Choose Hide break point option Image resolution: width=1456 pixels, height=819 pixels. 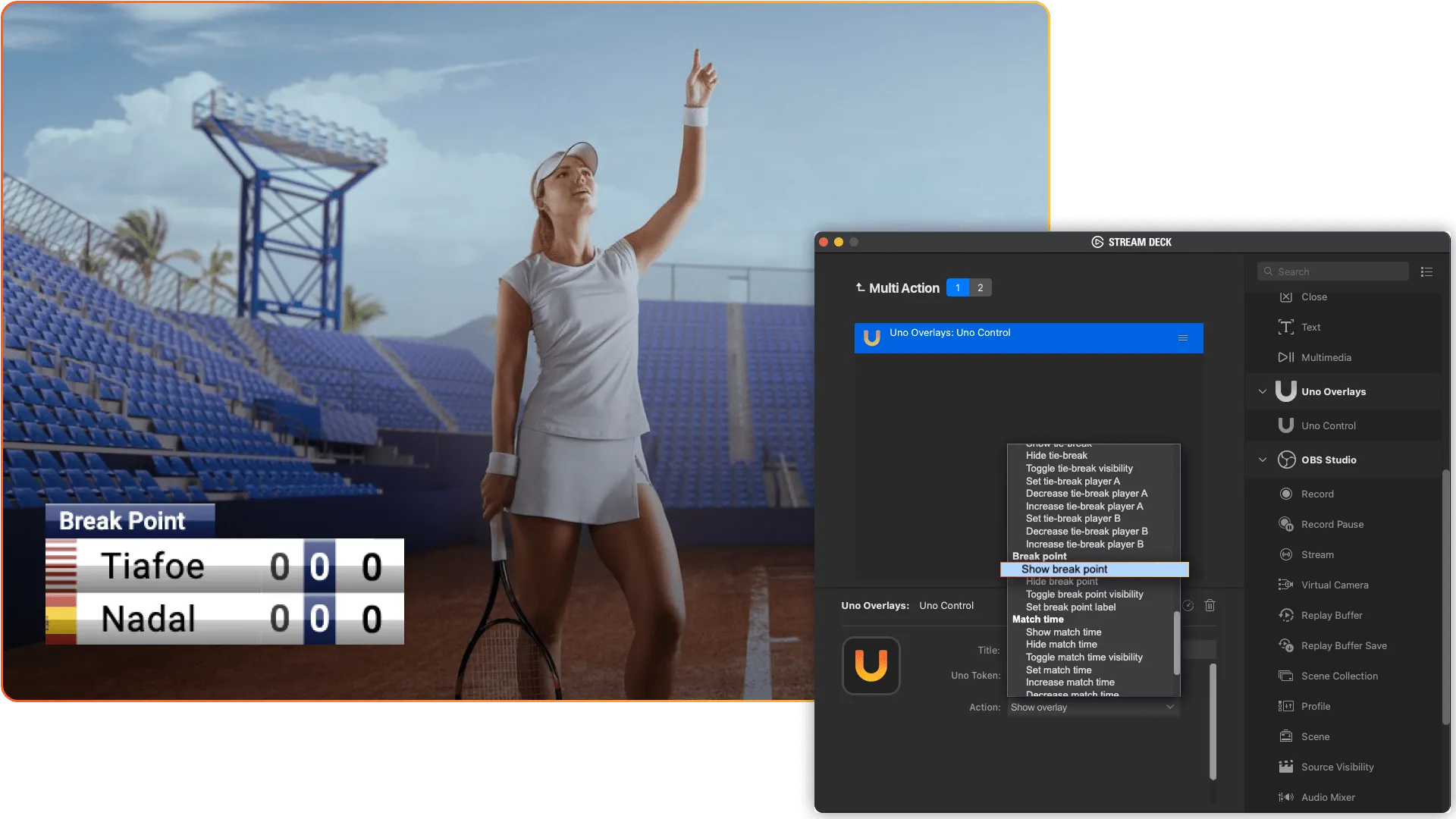coord(1062,582)
